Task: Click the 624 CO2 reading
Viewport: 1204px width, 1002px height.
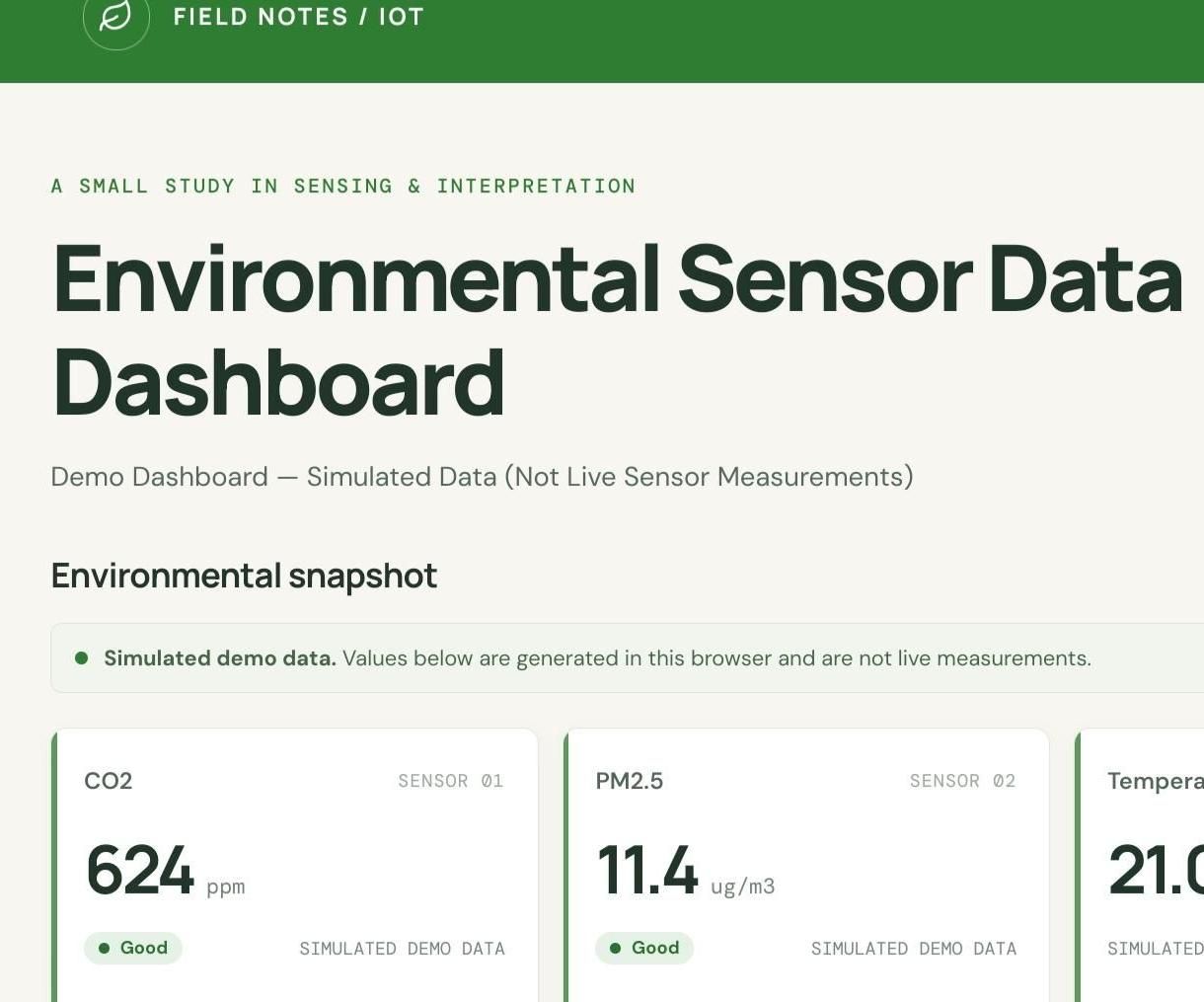Action: tap(139, 871)
